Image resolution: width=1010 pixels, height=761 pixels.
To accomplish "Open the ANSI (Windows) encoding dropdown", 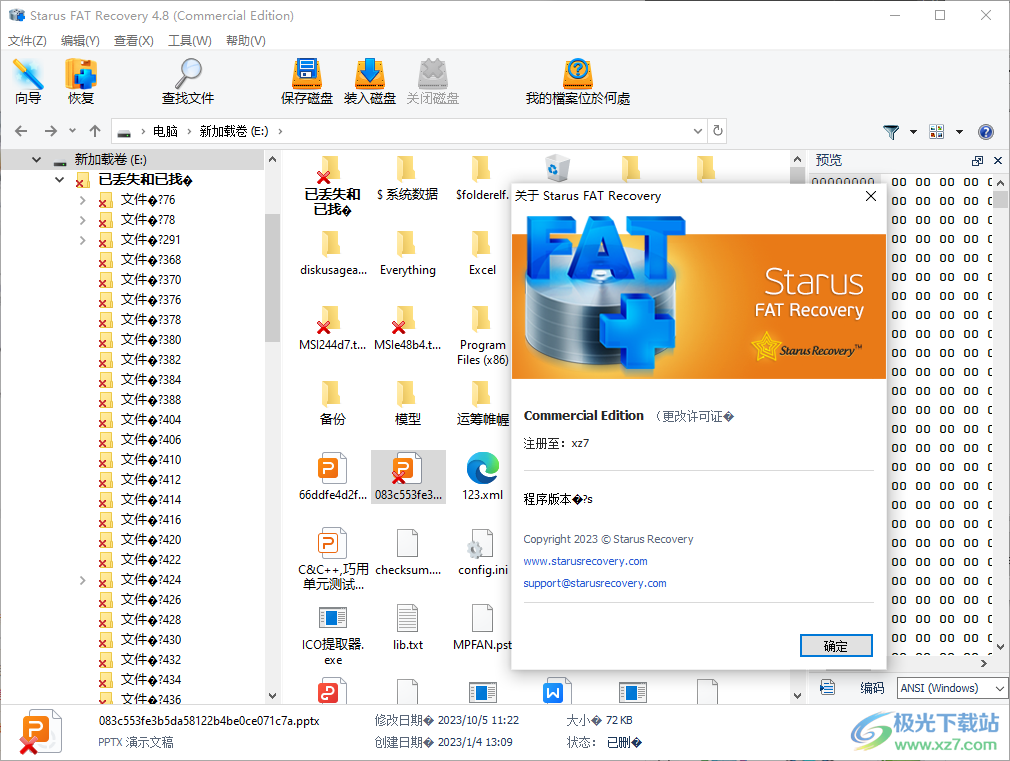I will pyautogui.click(x=950, y=688).
